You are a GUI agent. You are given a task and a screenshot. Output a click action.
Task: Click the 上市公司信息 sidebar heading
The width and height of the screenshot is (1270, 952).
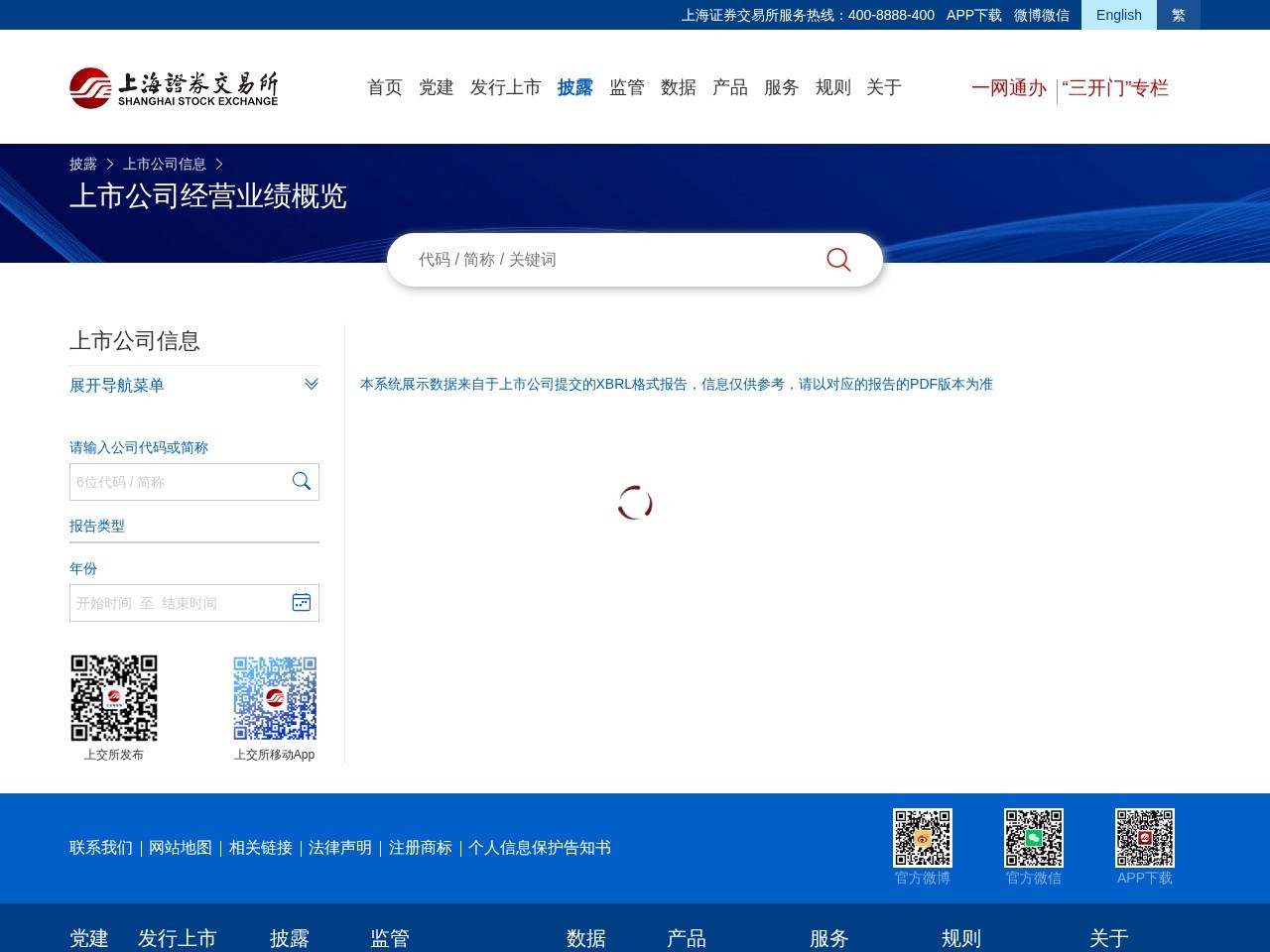[x=135, y=341]
